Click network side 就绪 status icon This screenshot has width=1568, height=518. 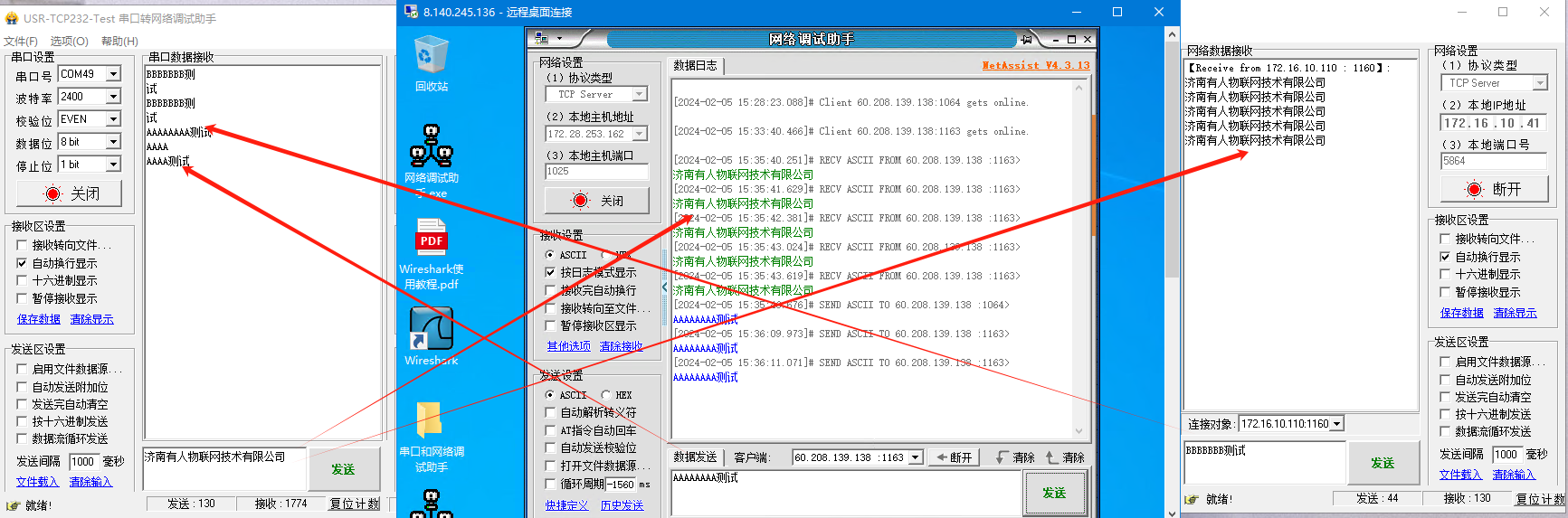[1192, 499]
